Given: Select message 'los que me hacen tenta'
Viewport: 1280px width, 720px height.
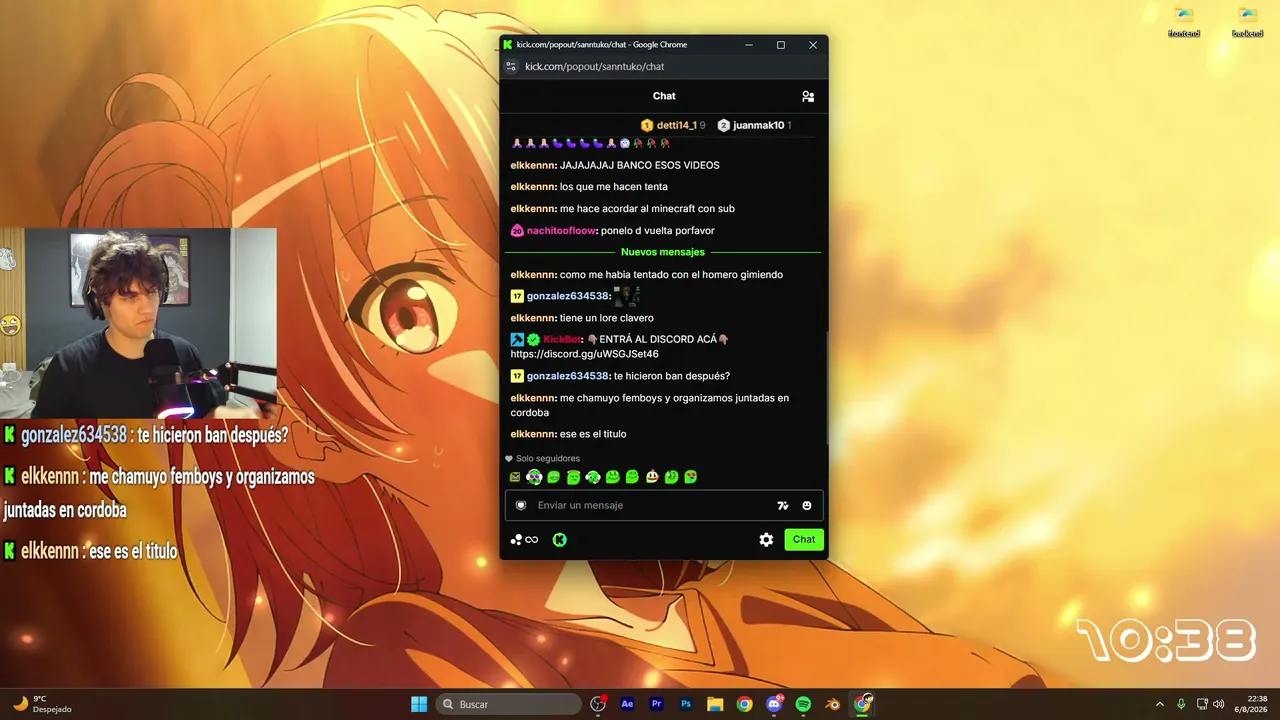Looking at the screenshot, I should tap(614, 187).
